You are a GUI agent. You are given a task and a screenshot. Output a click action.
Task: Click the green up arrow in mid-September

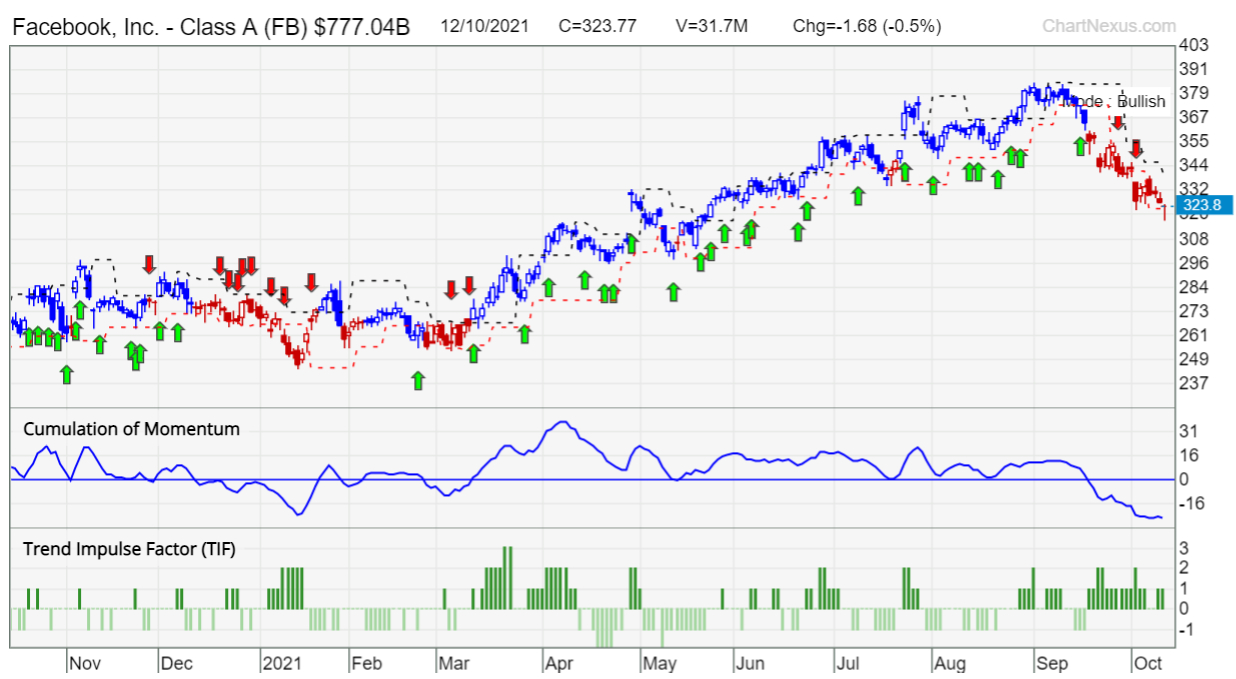[1080, 146]
